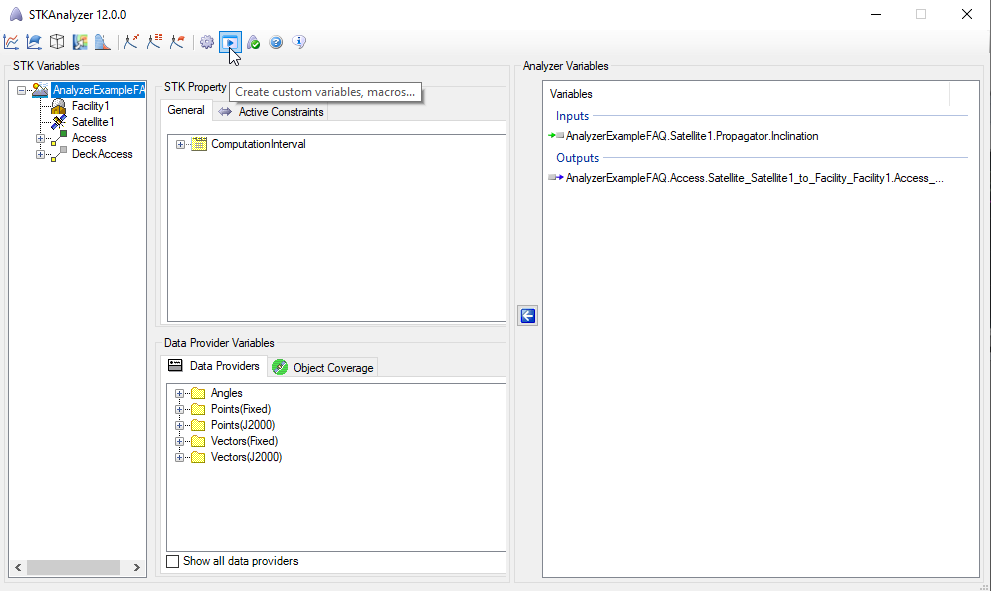Open the Parametric Study tool (line chart icon)
The height and width of the screenshot is (591, 991).
coord(11,42)
